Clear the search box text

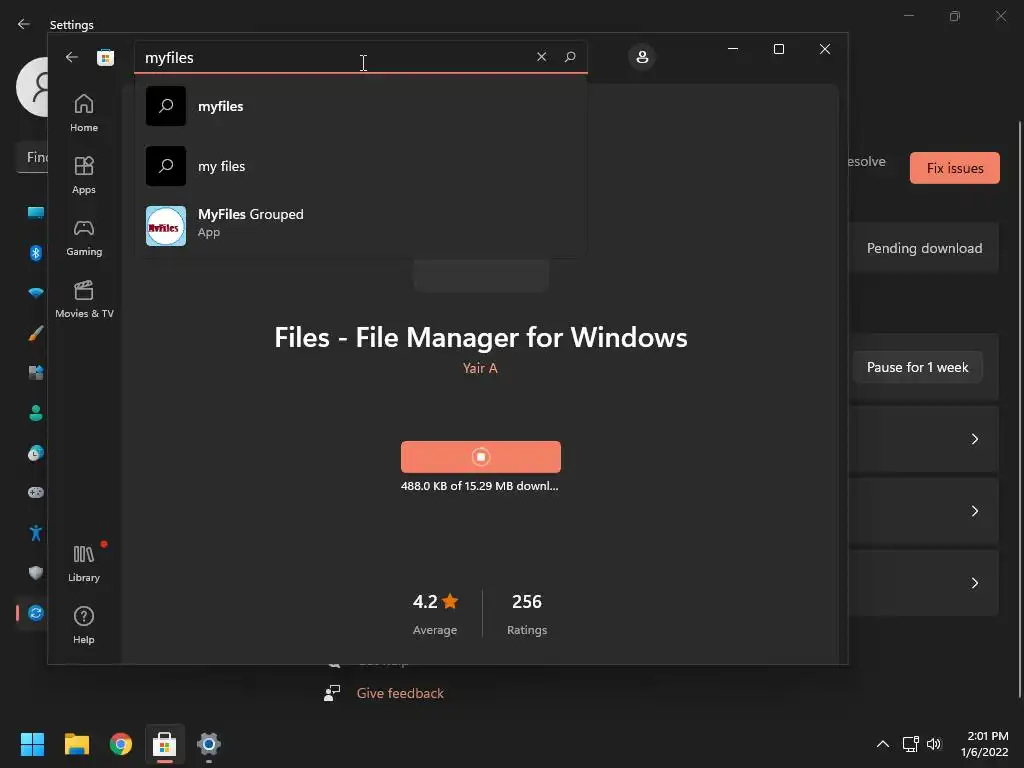click(x=541, y=57)
